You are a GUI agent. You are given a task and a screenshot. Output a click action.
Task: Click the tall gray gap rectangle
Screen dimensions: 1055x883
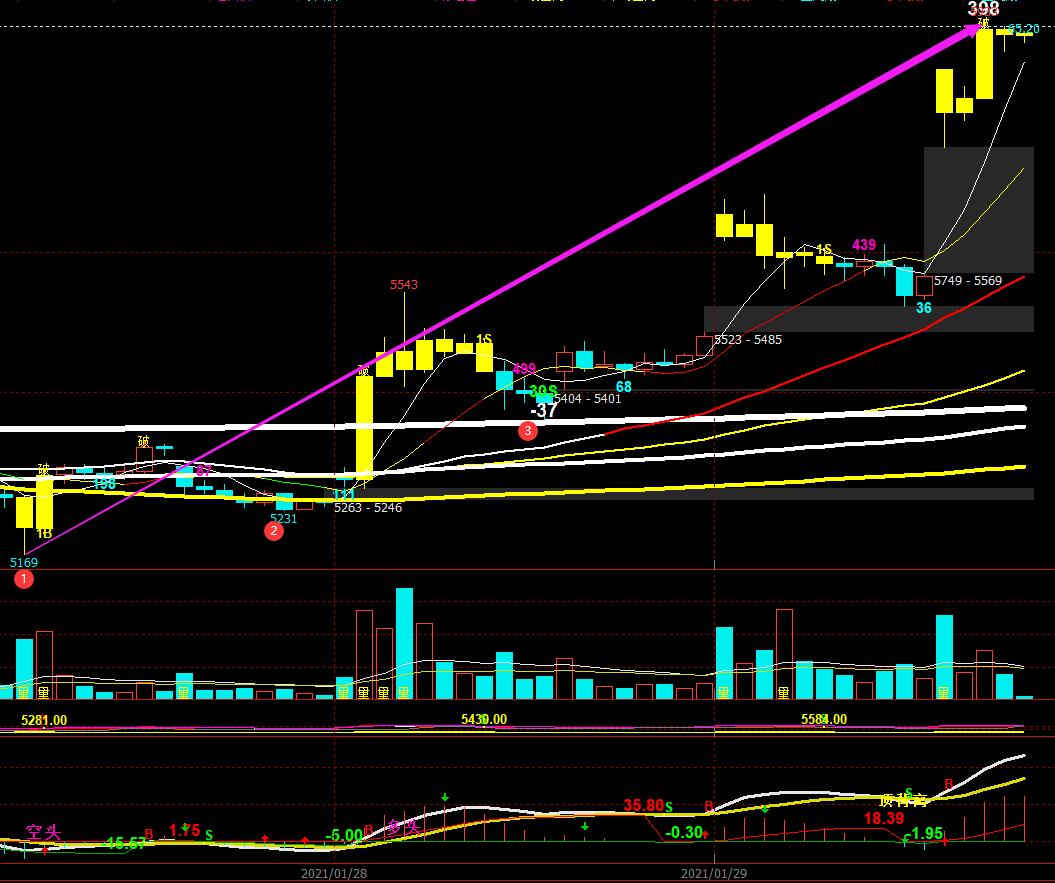click(x=978, y=209)
